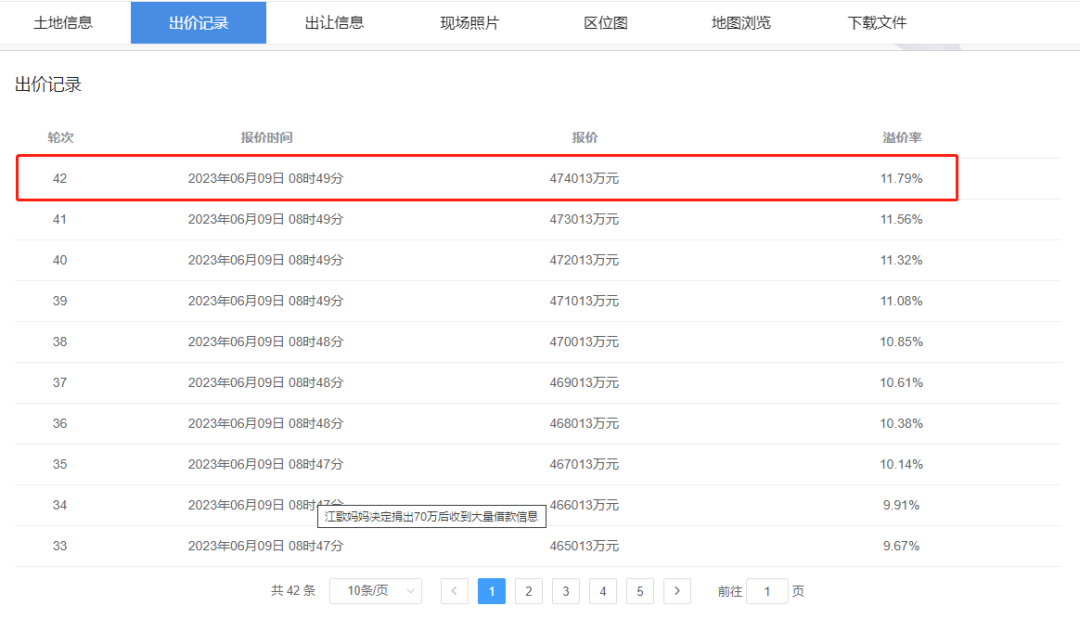Click the 466013万元 bid cell
Viewport: 1080px width, 619px height.
click(x=584, y=505)
